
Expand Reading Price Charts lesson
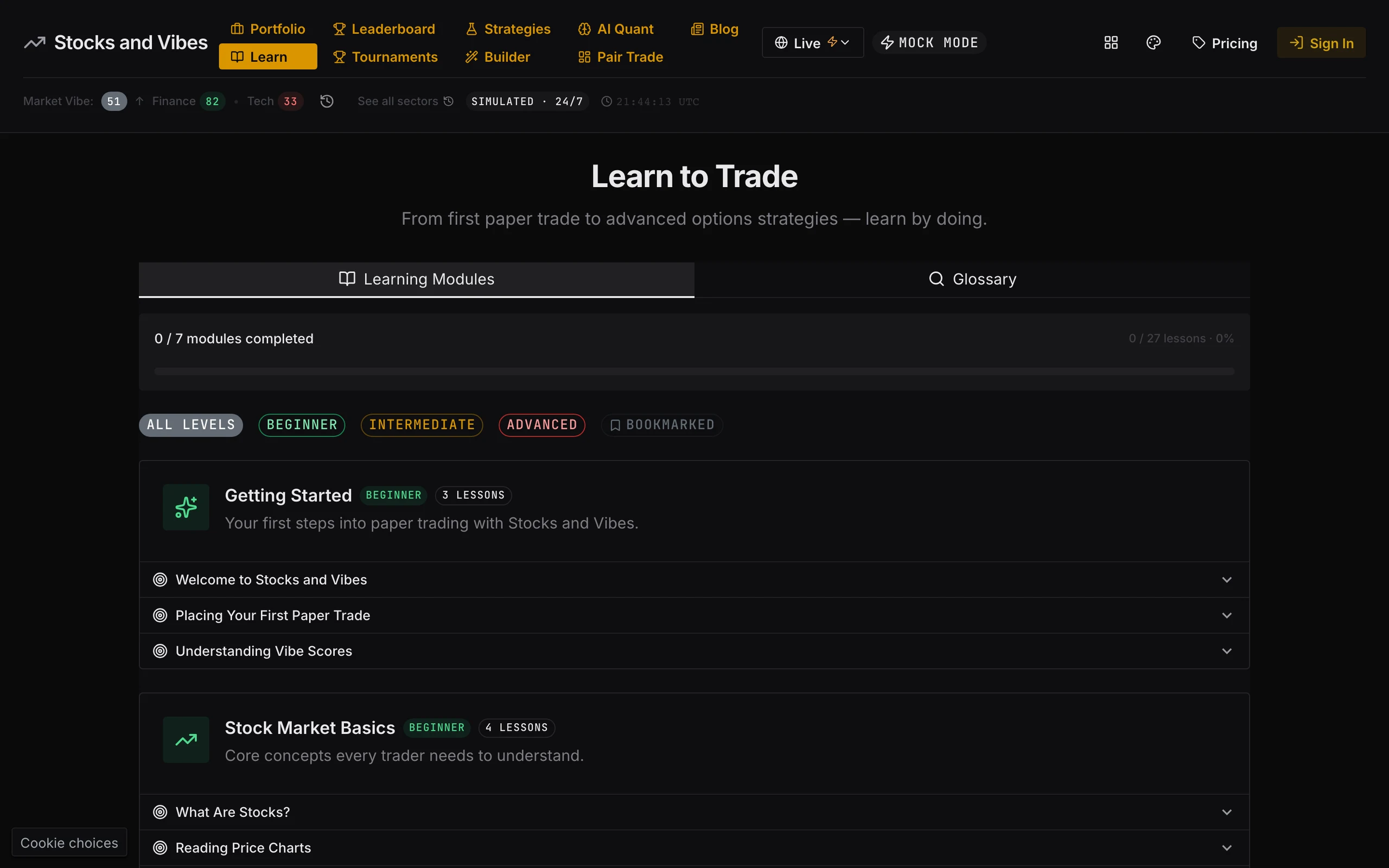pyautogui.click(x=694, y=847)
